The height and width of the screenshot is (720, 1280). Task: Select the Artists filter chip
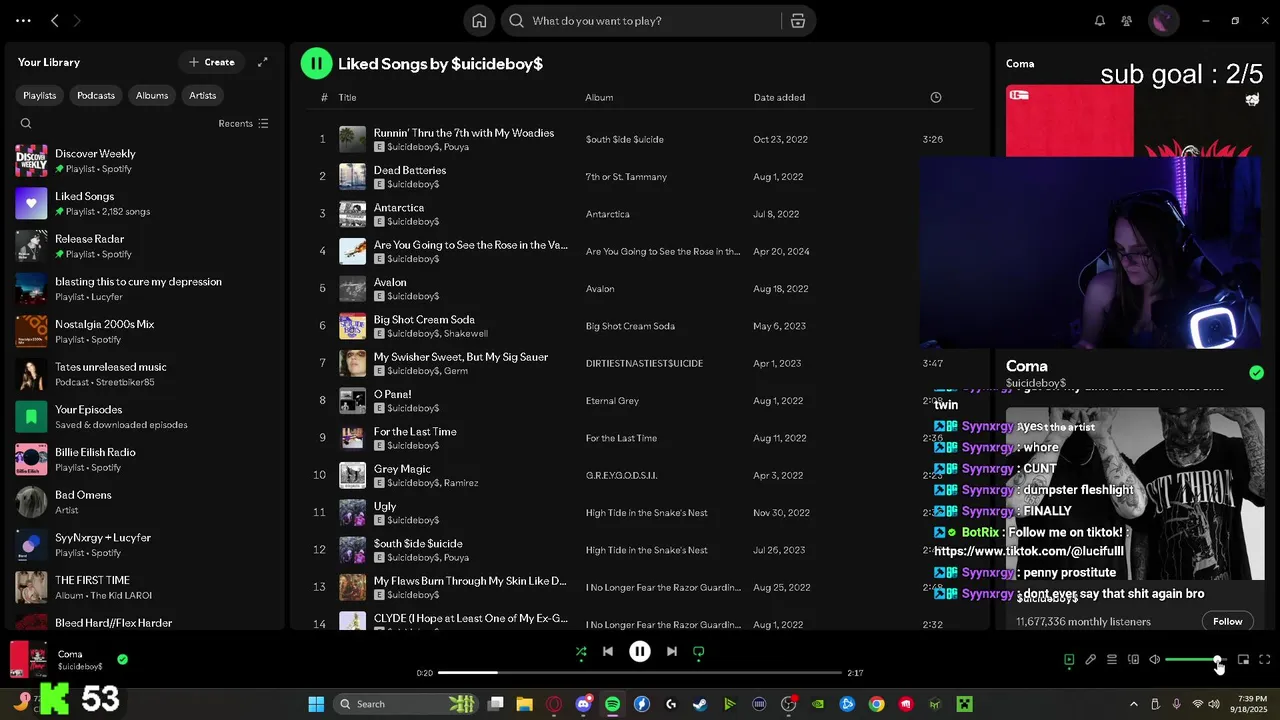203,95
